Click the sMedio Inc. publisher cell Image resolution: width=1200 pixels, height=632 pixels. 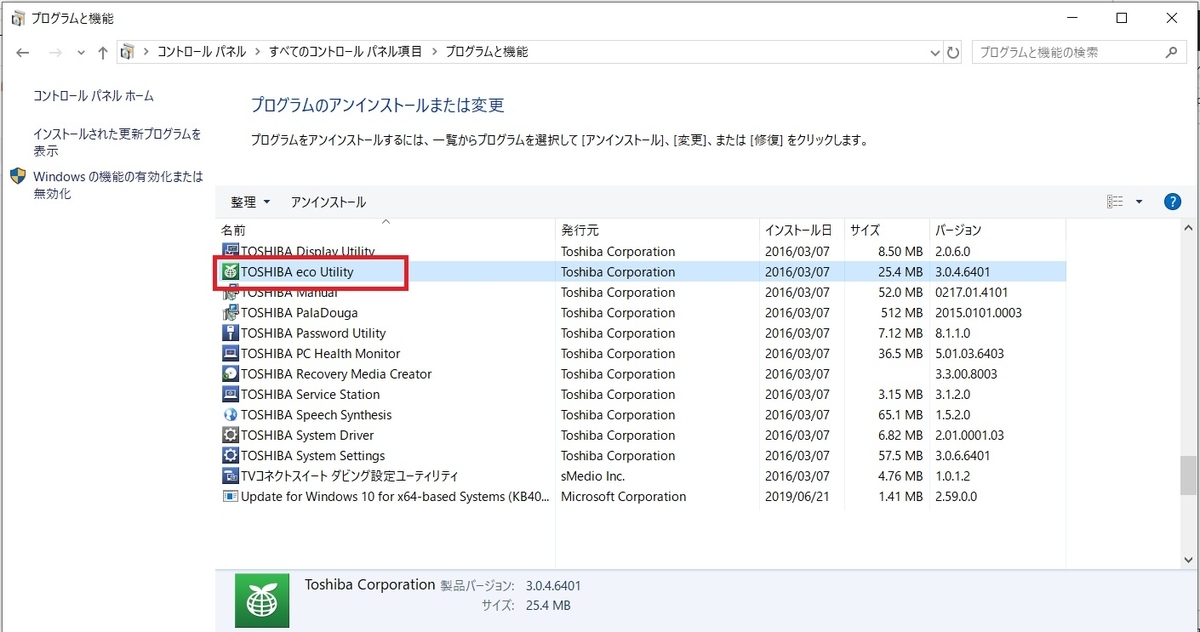(593, 476)
